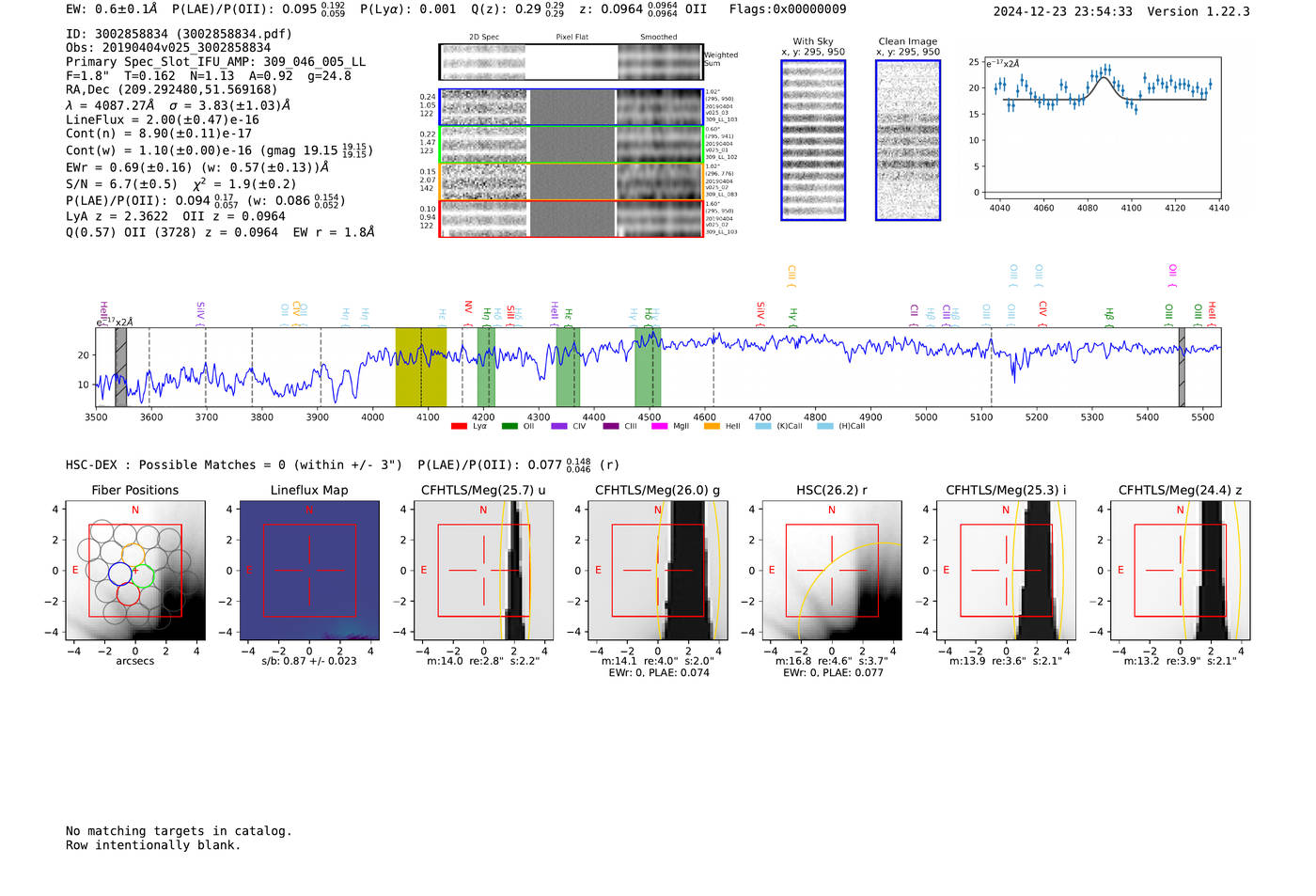Click the CIII dark purple legend swatch
Screen dimensions: 1316x896
click(611, 427)
